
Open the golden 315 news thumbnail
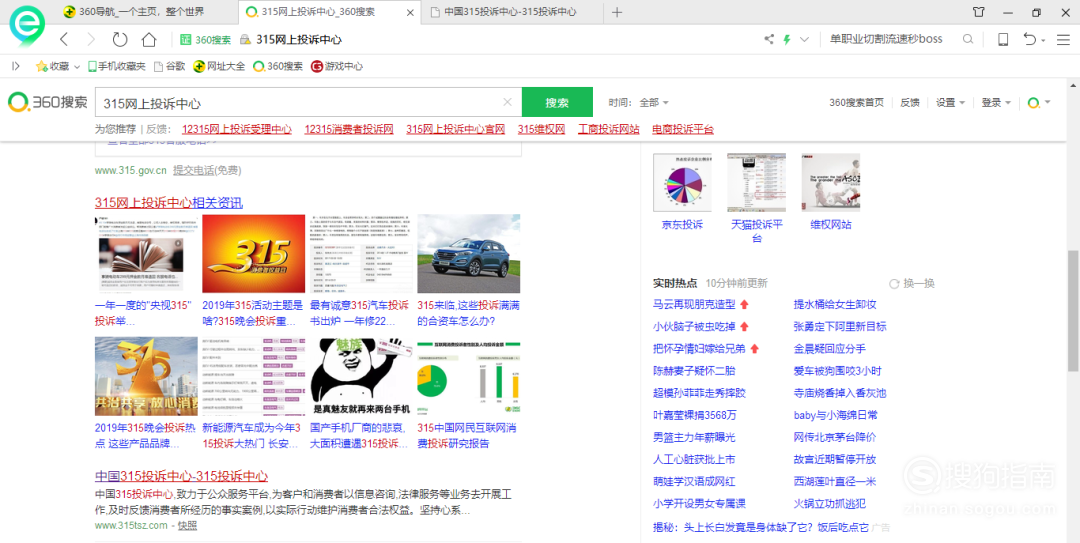point(253,254)
